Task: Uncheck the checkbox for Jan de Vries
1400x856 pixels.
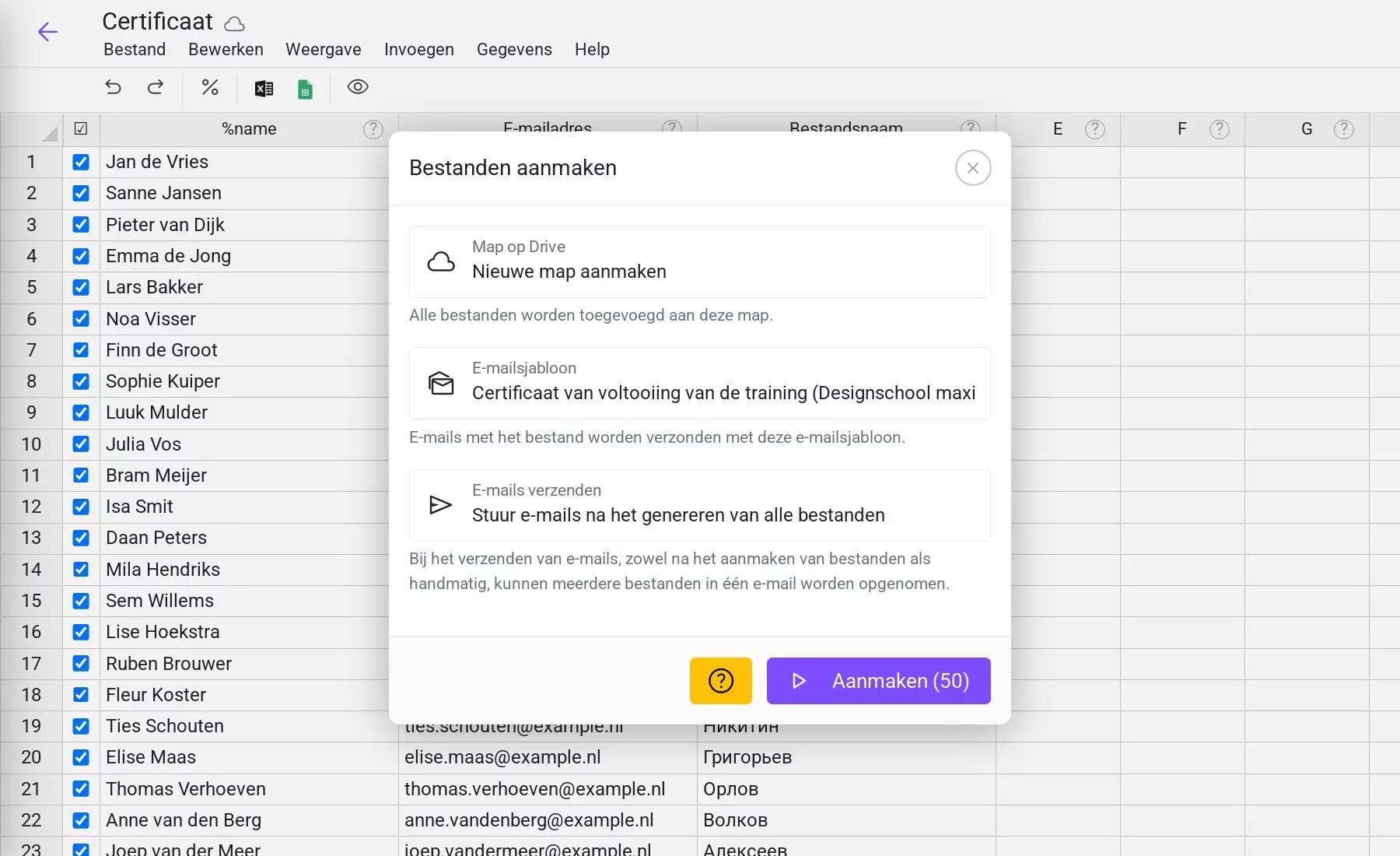Action: click(x=81, y=162)
